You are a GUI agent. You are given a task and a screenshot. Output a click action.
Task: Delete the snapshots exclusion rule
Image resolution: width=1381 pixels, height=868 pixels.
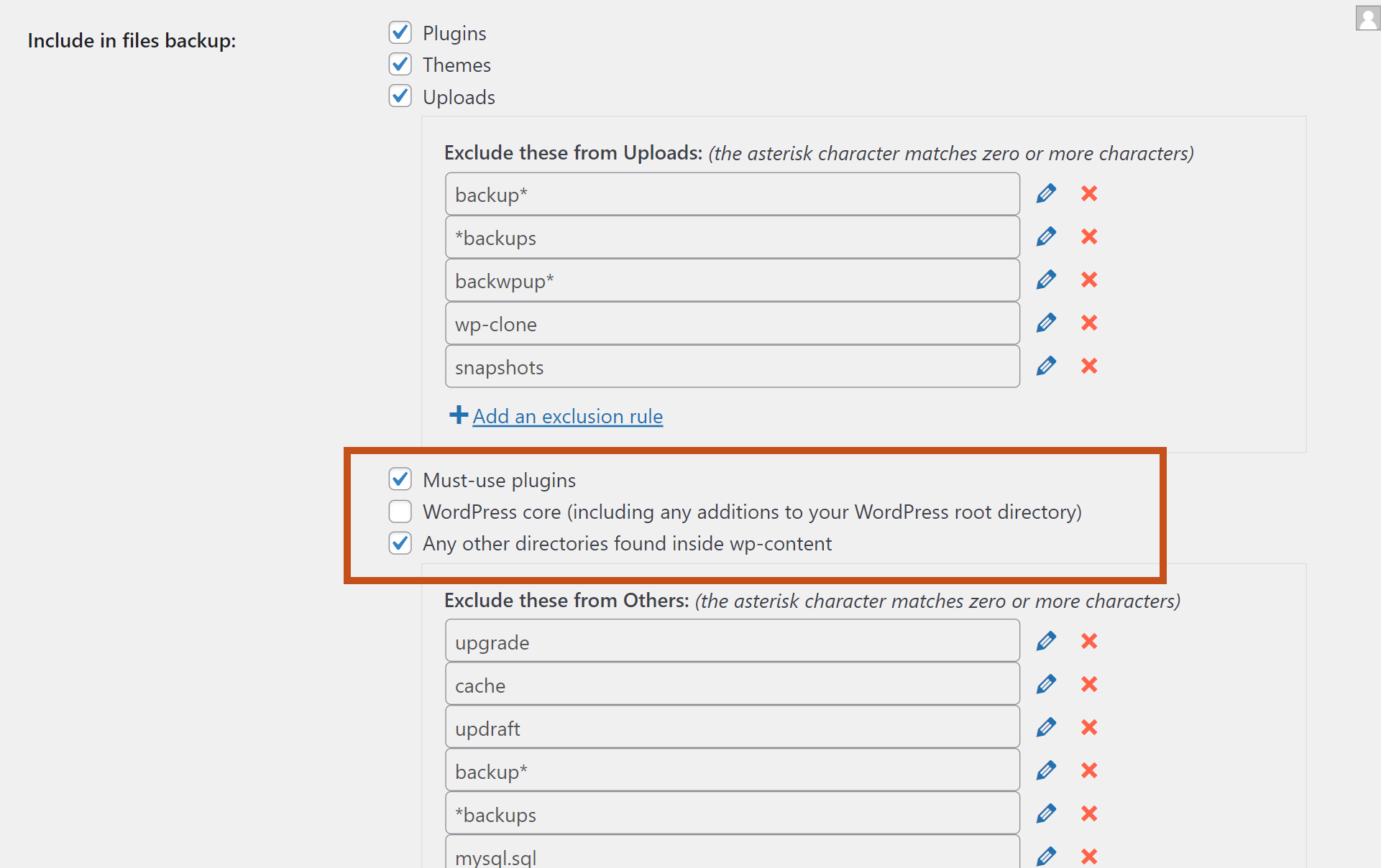[x=1089, y=366]
